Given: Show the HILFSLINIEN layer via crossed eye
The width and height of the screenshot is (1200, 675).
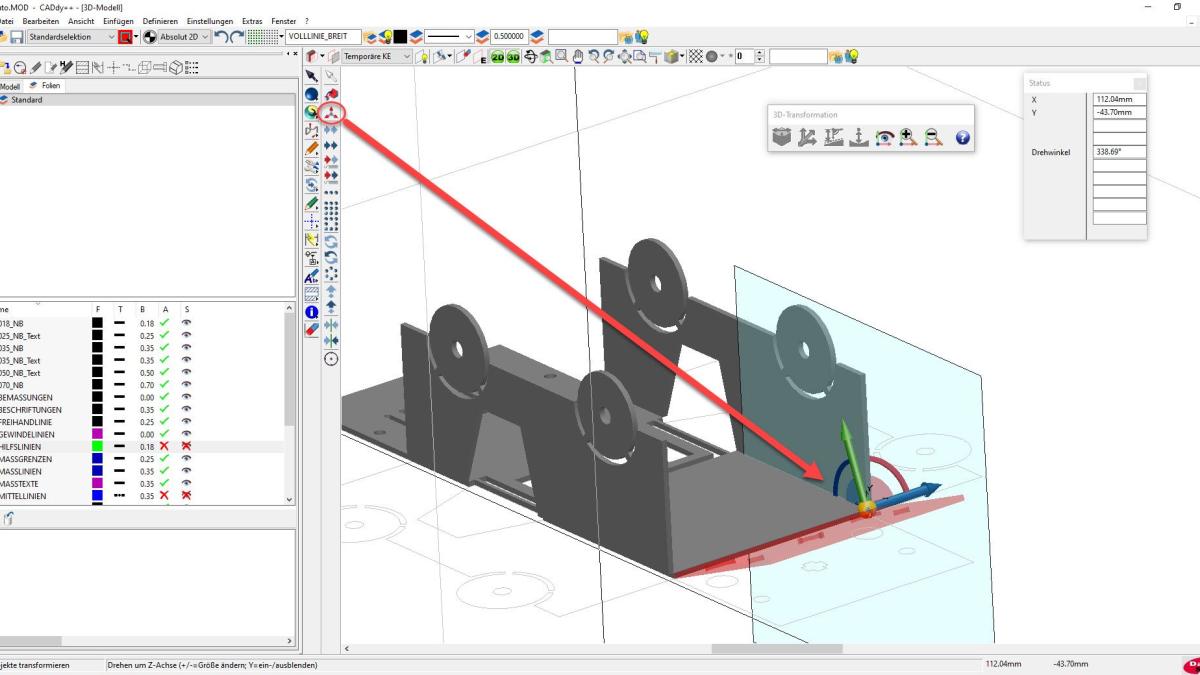Looking at the screenshot, I should point(186,447).
